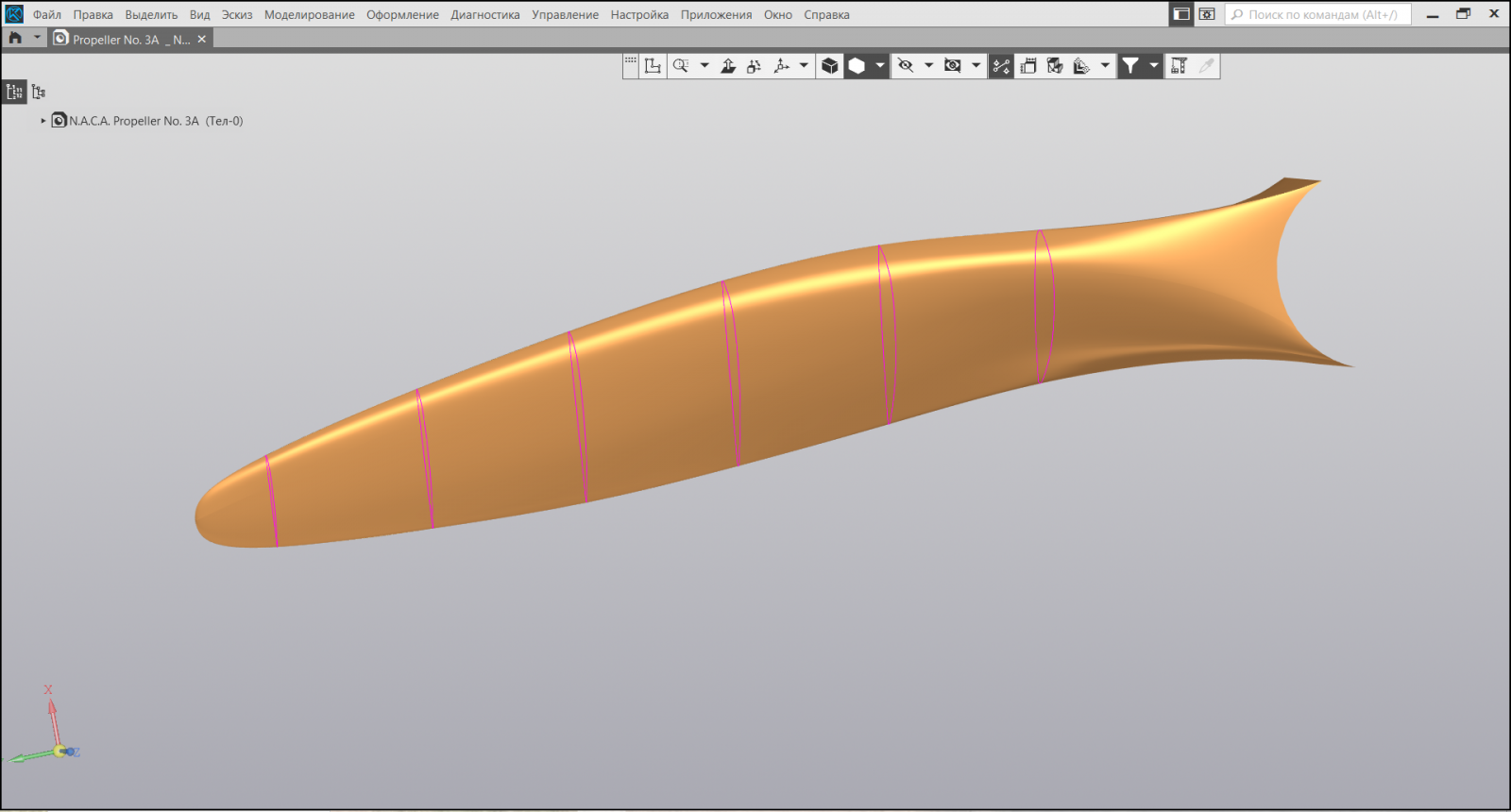This screenshot has height=812, width=1511.
Task: Open the dropdown arrow beside the home icon
Action: 37,38
